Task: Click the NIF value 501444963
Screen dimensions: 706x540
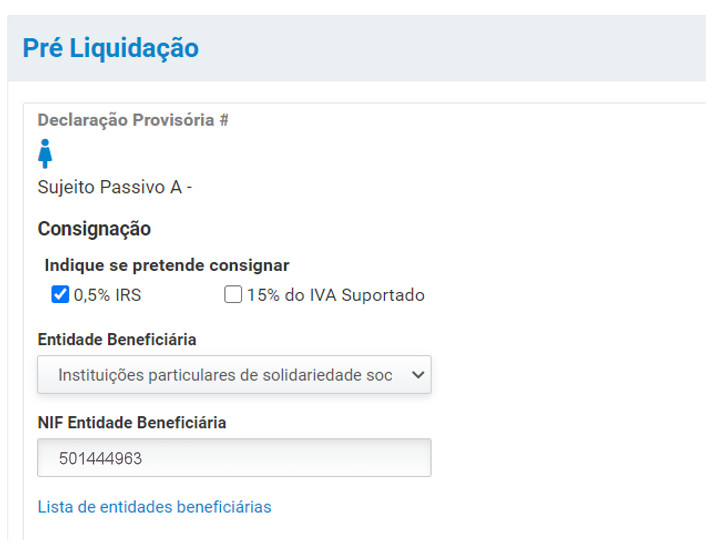Action: tap(100, 458)
